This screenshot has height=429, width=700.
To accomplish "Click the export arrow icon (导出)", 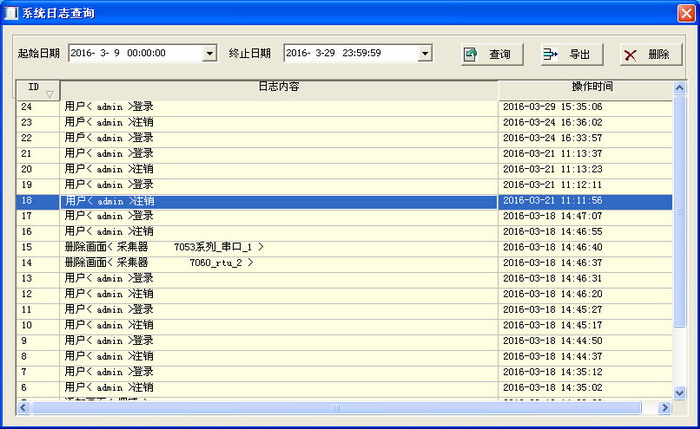I will [x=550, y=54].
